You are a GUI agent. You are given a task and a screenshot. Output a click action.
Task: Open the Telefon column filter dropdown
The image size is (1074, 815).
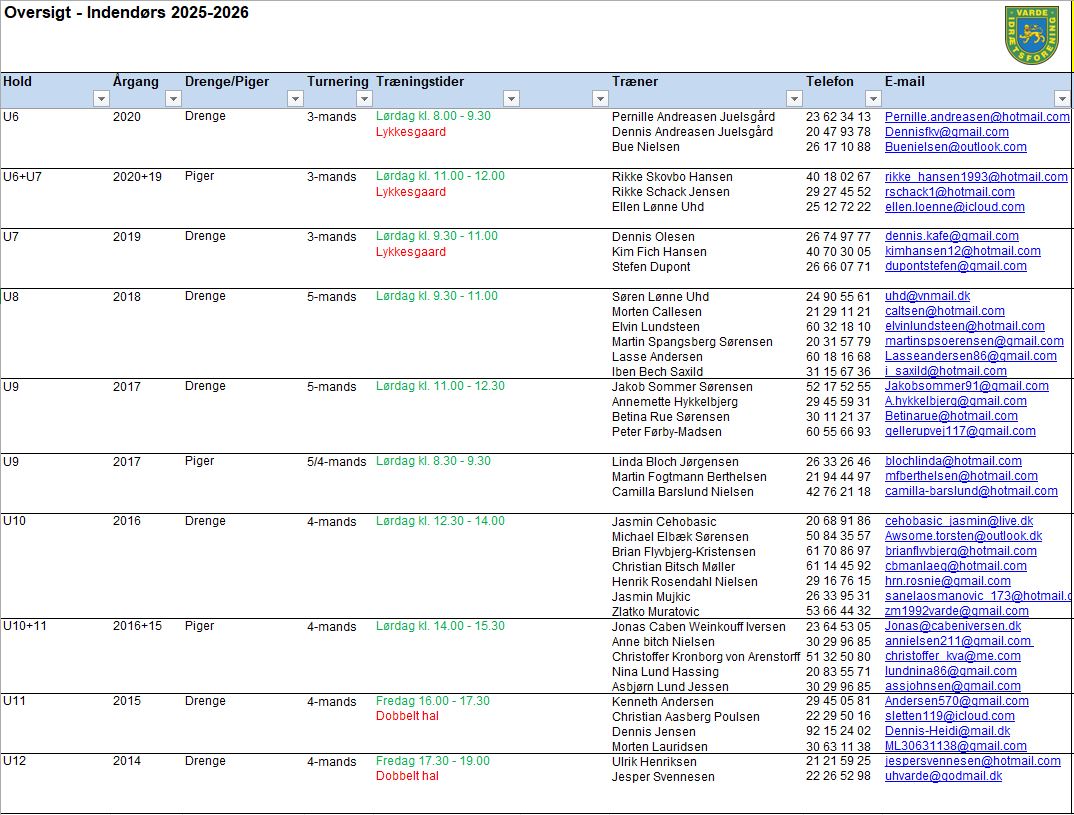[871, 99]
